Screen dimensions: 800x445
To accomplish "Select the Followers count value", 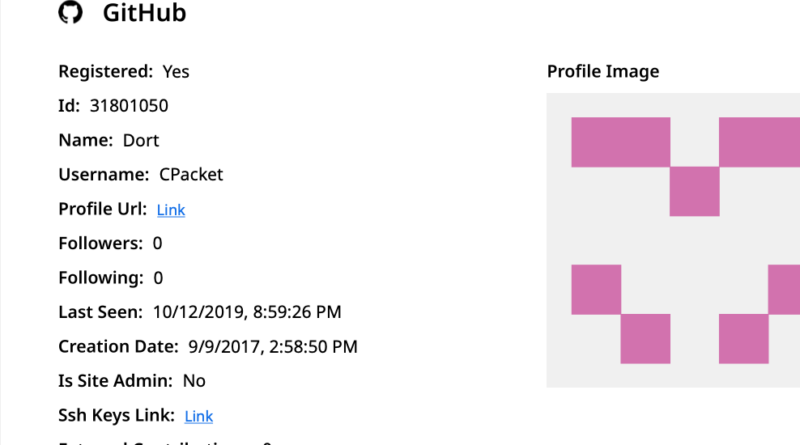I will [158, 244].
